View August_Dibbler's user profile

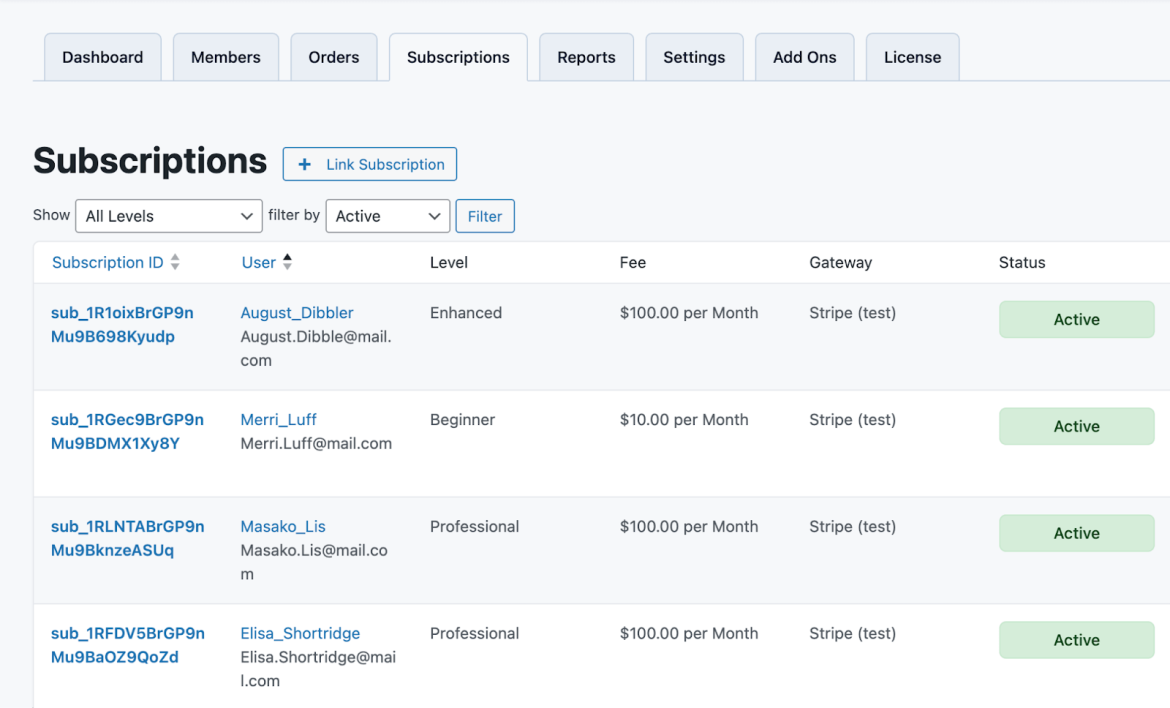point(296,312)
